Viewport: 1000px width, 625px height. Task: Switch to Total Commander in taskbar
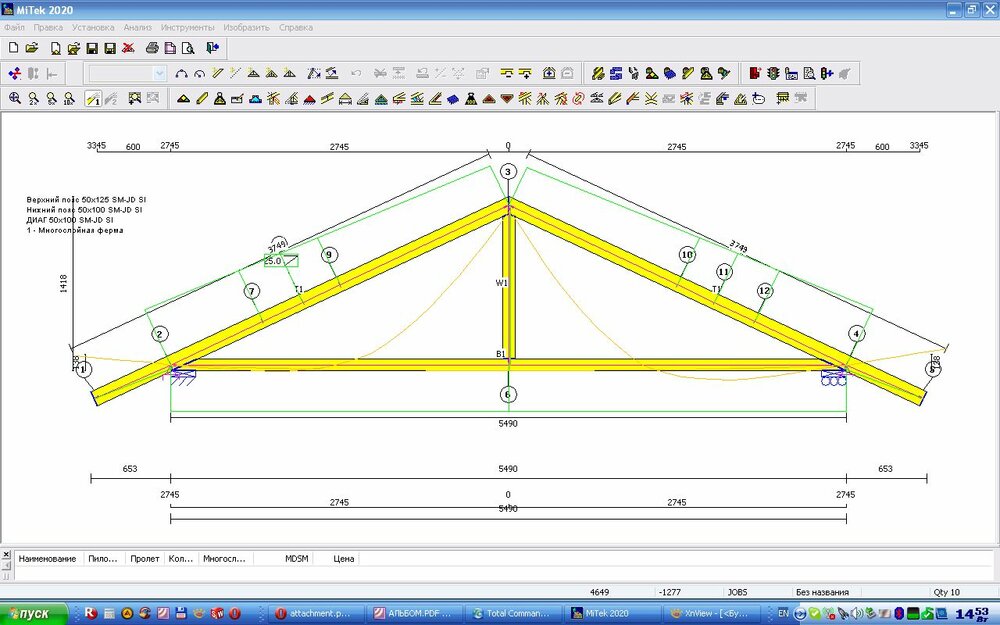(x=512, y=613)
